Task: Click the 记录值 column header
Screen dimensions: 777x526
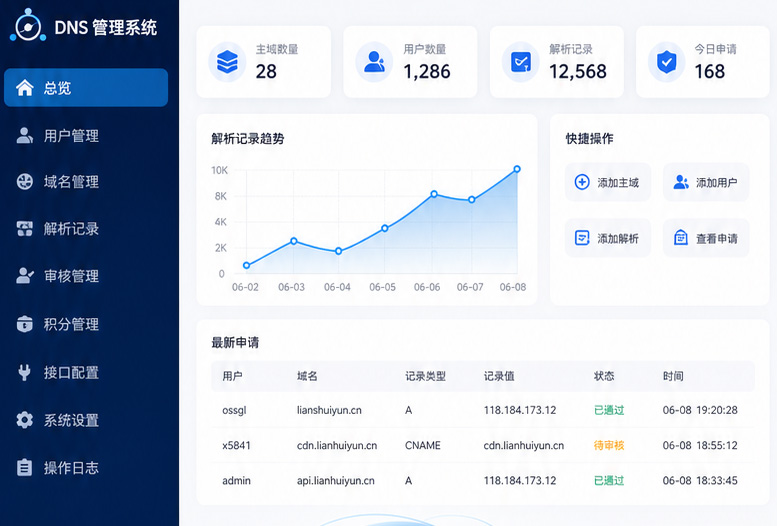Action: click(x=499, y=376)
